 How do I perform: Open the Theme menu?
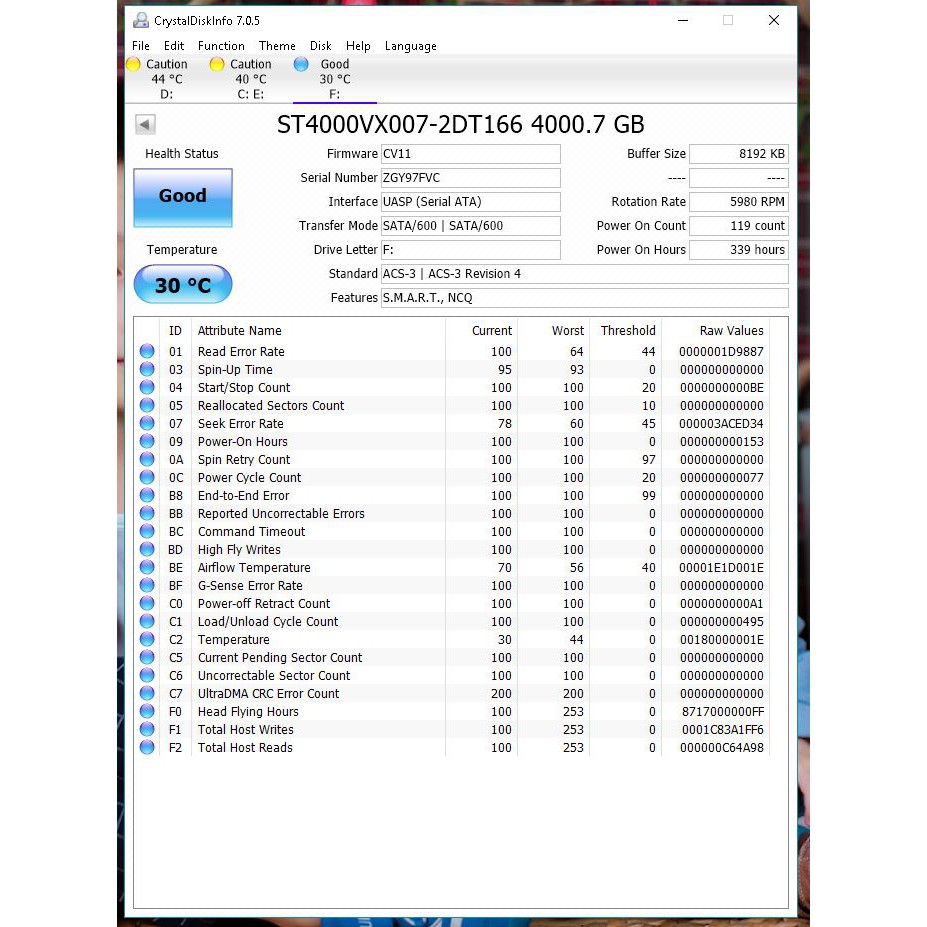pos(277,45)
